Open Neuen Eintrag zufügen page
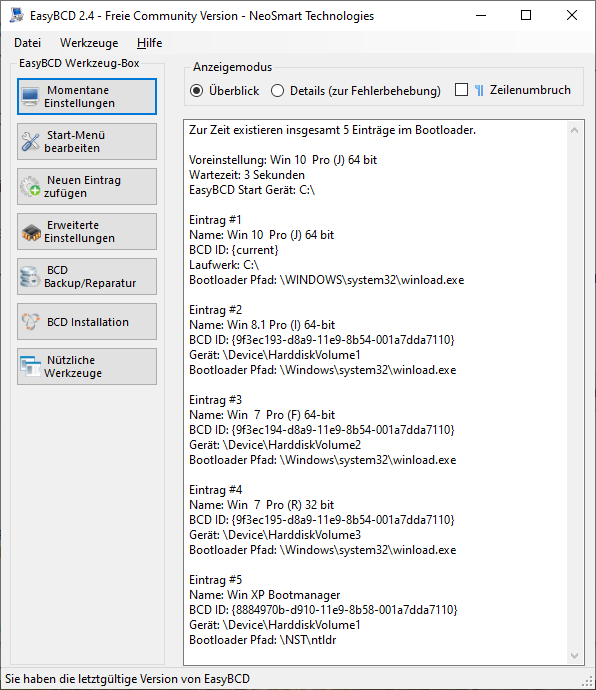The height and width of the screenshot is (690, 596). 87,187
